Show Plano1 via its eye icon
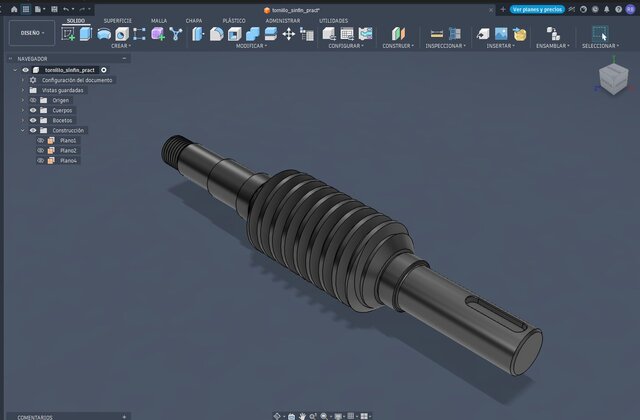This screenshot has height=420, width=640. pyautogui.click(x=40, y=140)
